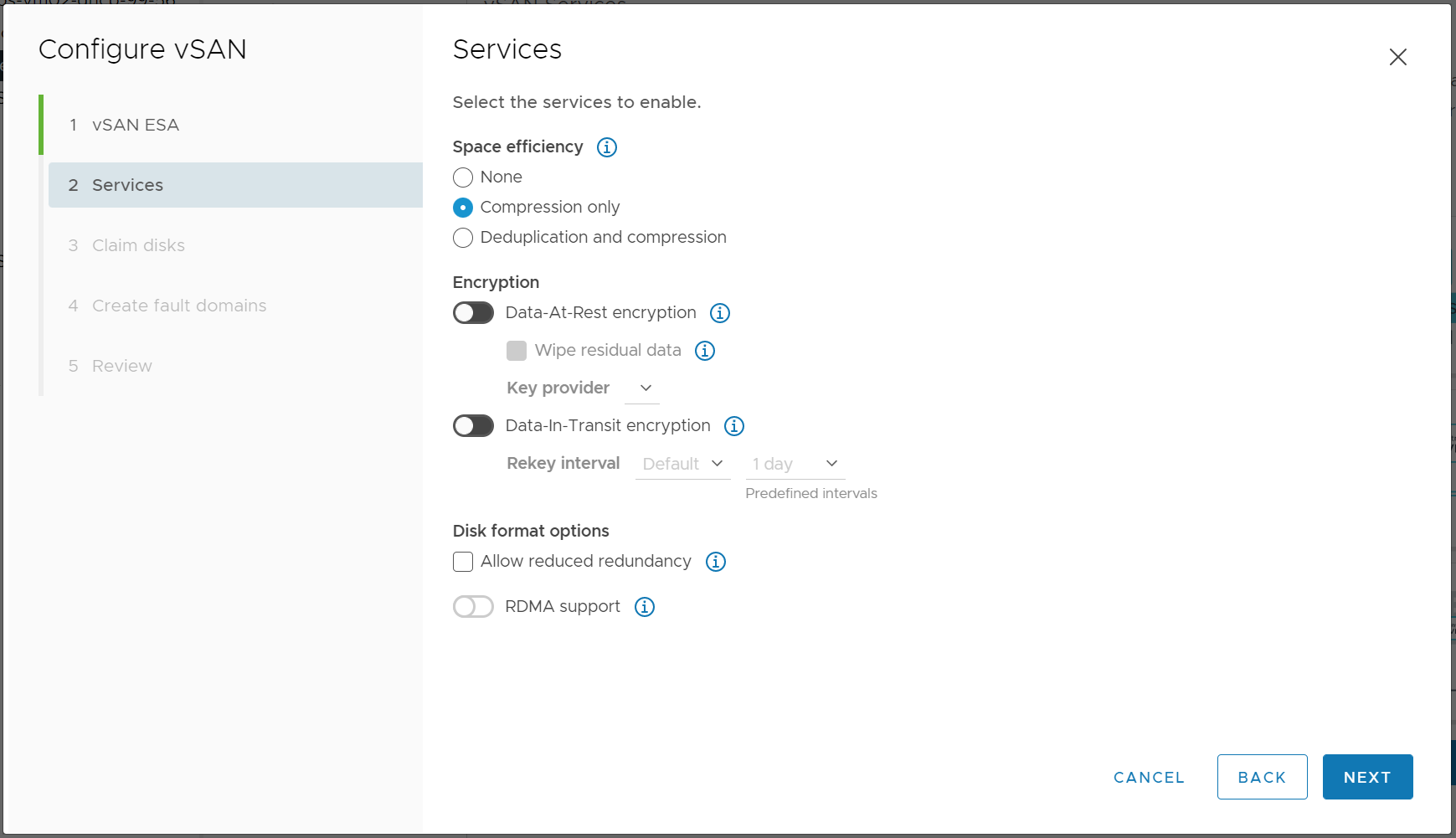The width and height of the screenshot is (1456, 838).
Task: Click the CANCEL button
Action: coord(1149,778)
